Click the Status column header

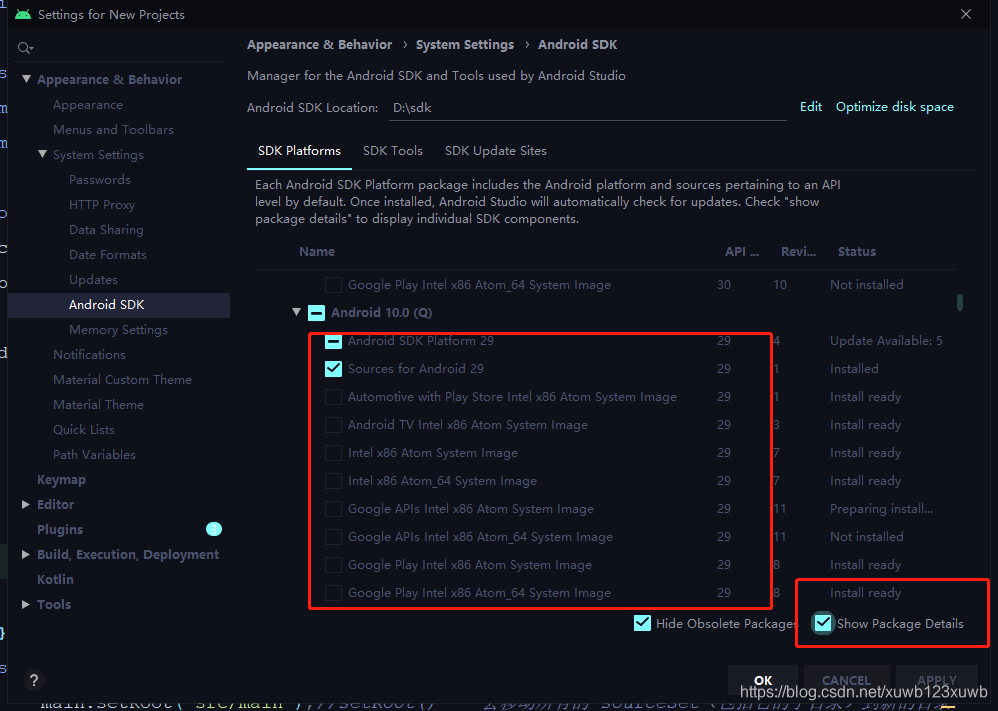[x=857, y=251]
